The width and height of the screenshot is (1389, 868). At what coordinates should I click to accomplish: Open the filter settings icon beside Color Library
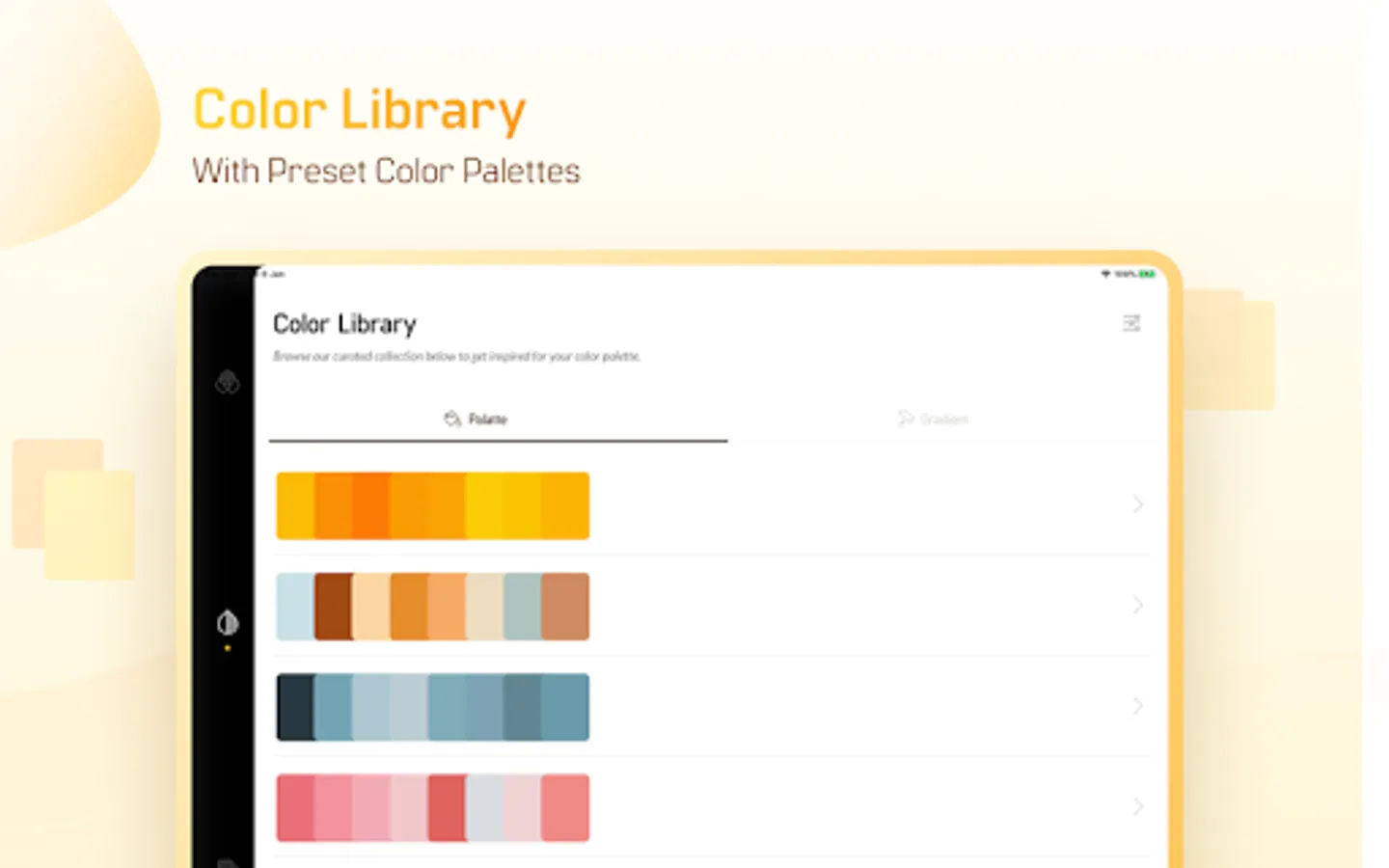click(1131, 323)
